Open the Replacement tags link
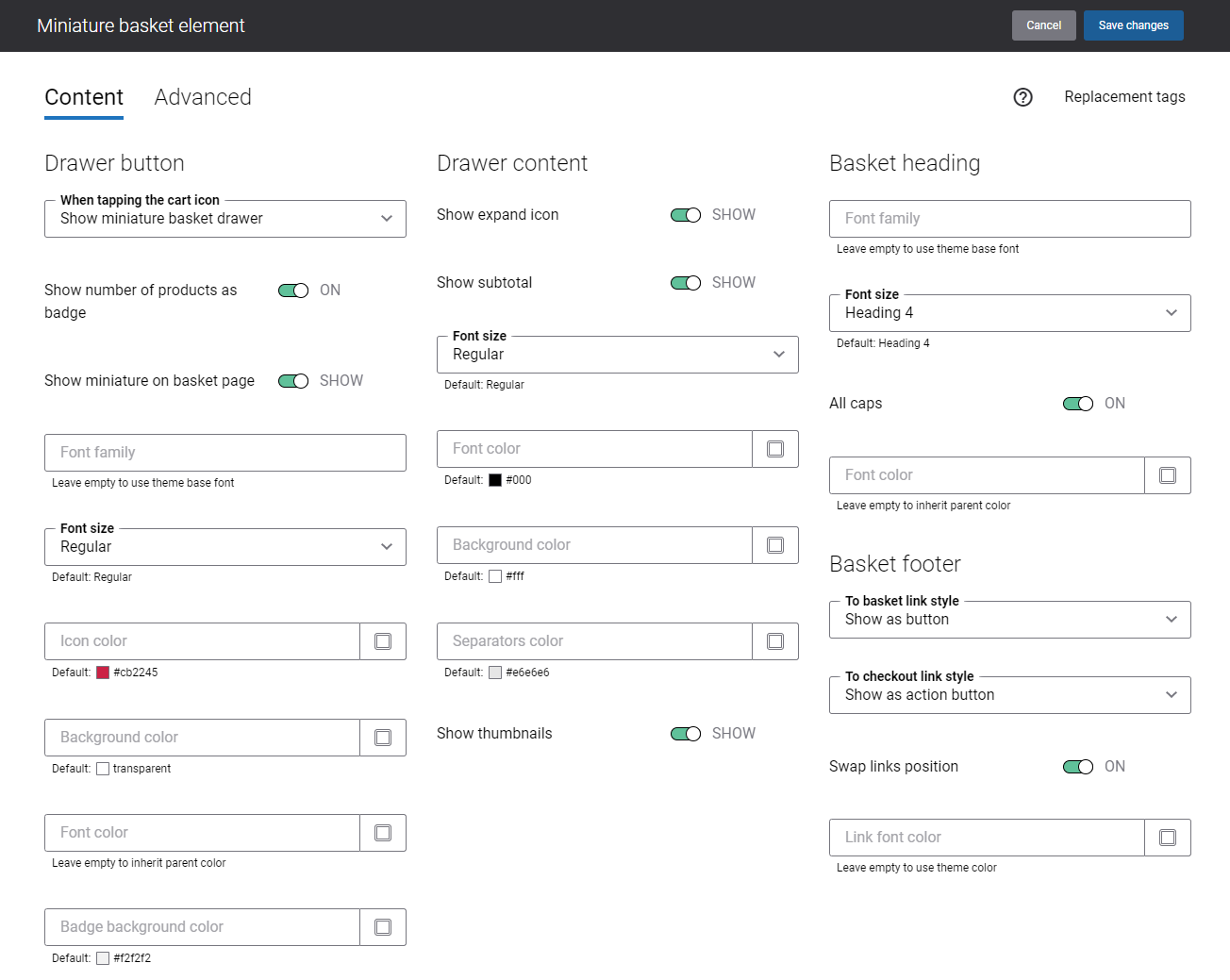This screenshot has width=1230, height=980. click(x=1124, y=97)
